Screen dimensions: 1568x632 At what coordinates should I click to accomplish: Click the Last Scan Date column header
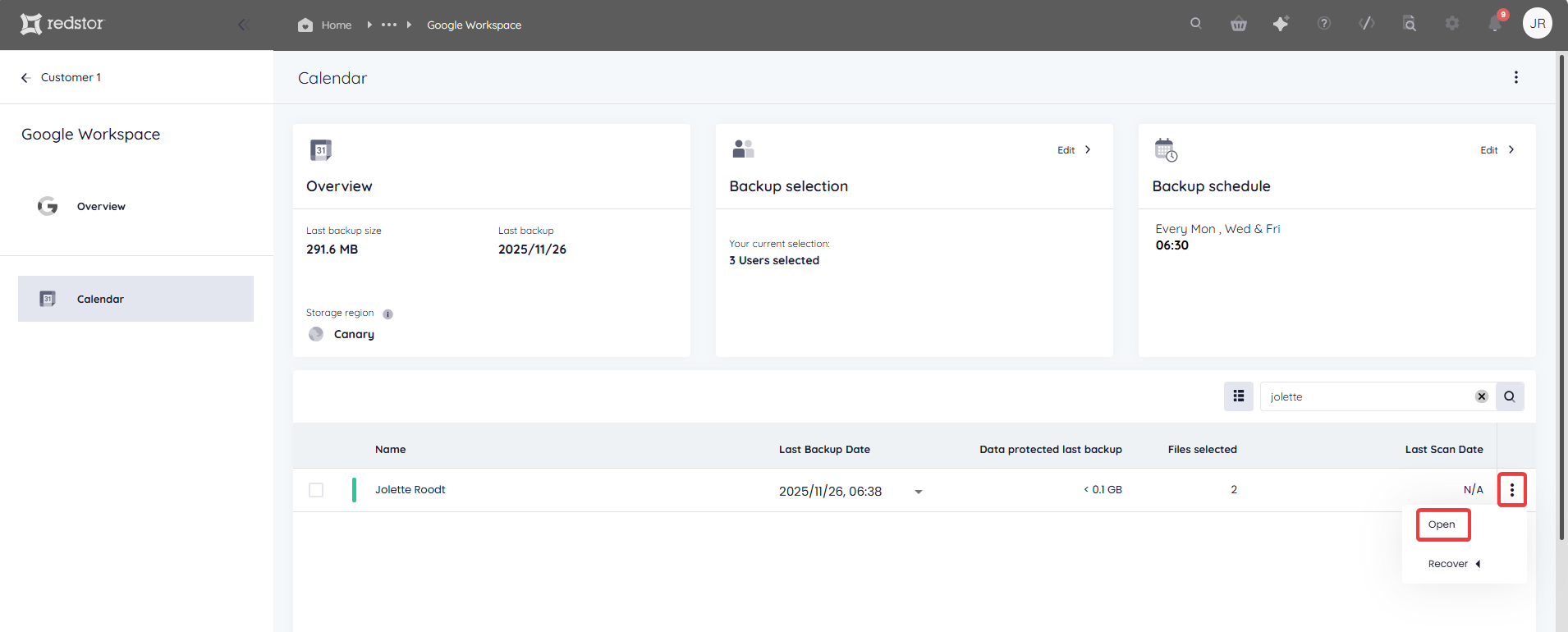click(1444, 450)
